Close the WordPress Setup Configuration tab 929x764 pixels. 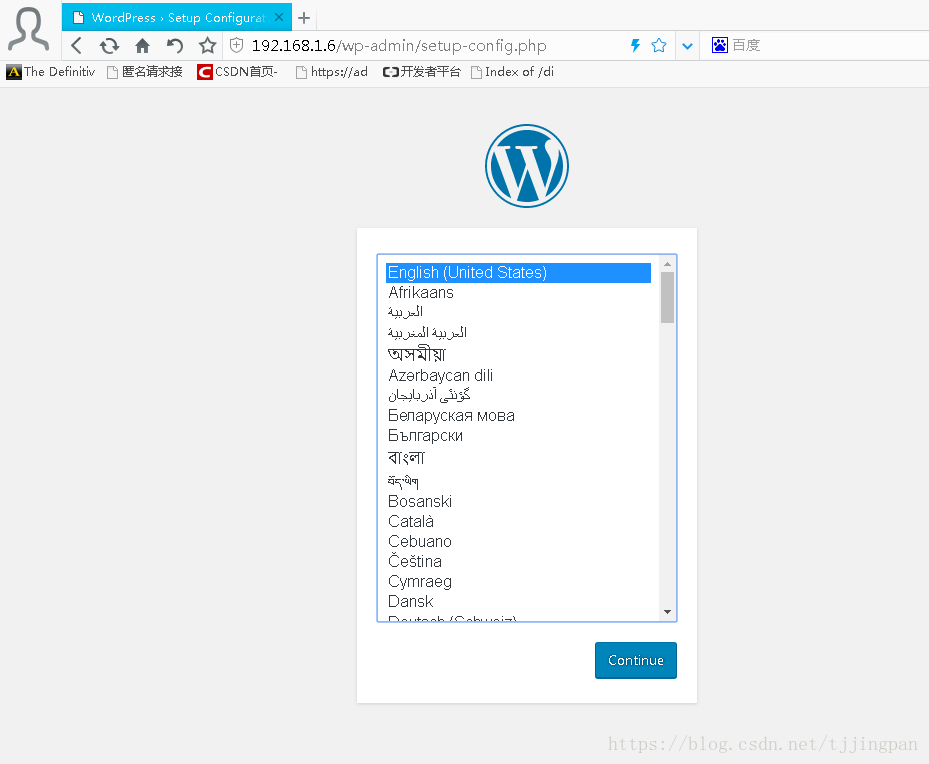coord(279,17)
